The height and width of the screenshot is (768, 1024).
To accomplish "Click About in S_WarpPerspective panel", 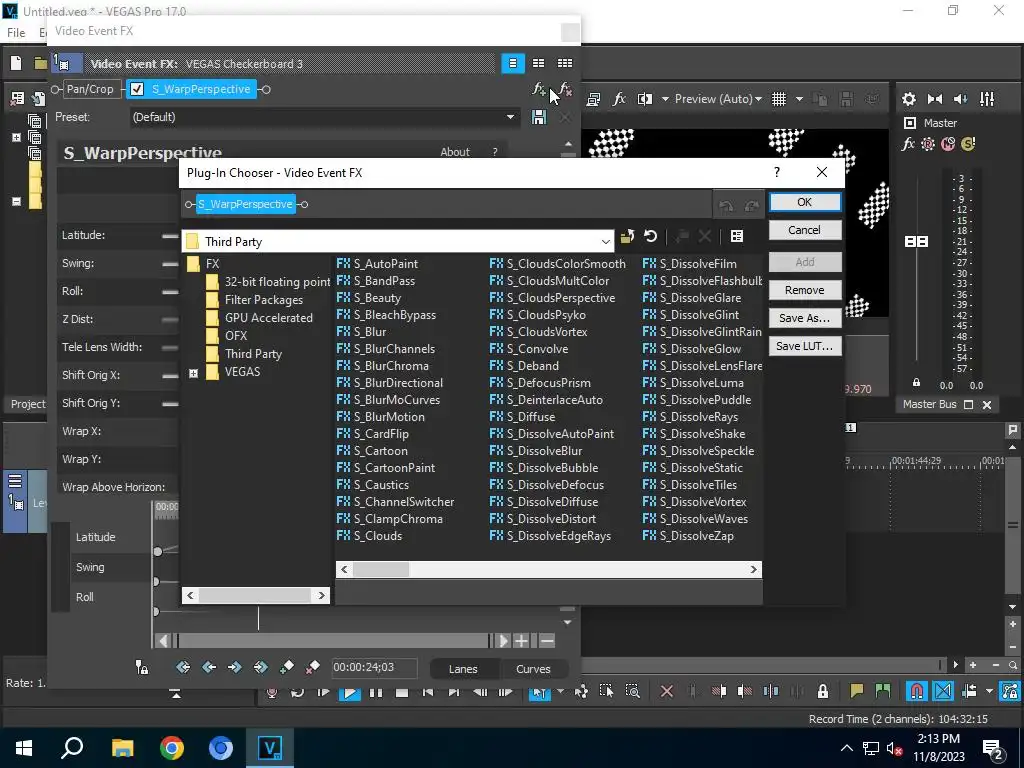I will click(x=455, y=152).
